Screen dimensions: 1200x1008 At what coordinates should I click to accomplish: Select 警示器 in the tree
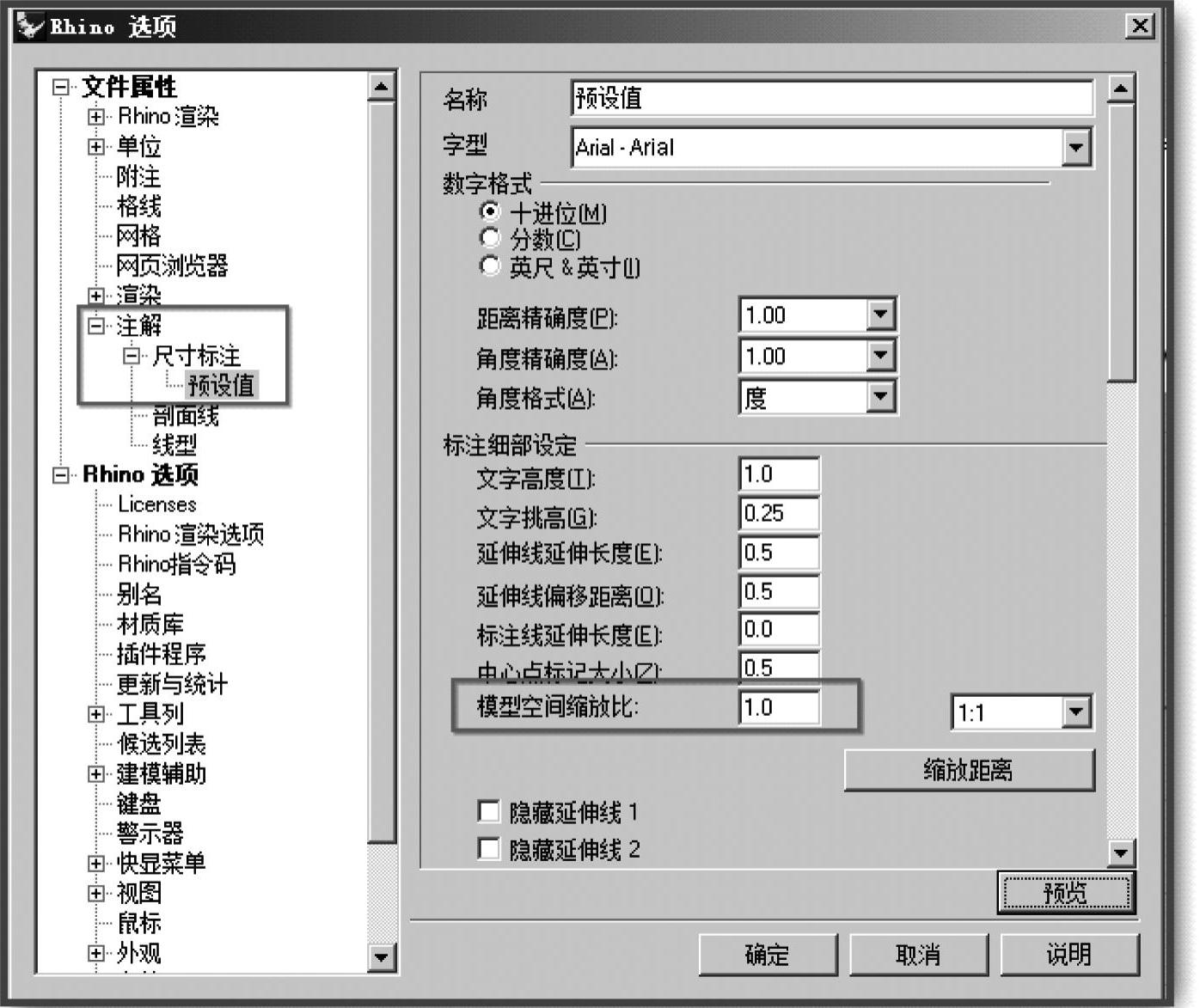(150, 833)
